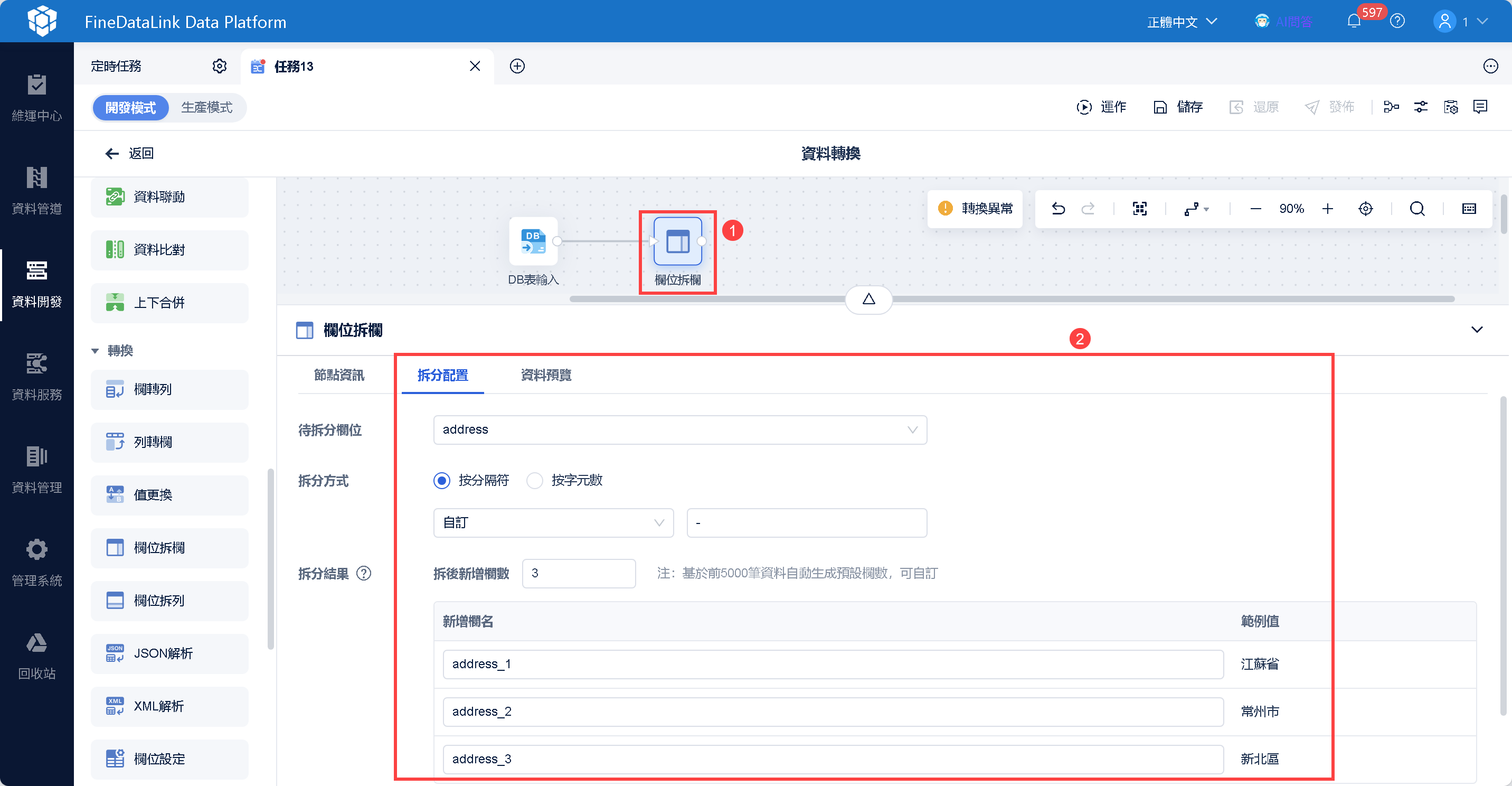Select the 按字元數 radio button

pos(535,481)
